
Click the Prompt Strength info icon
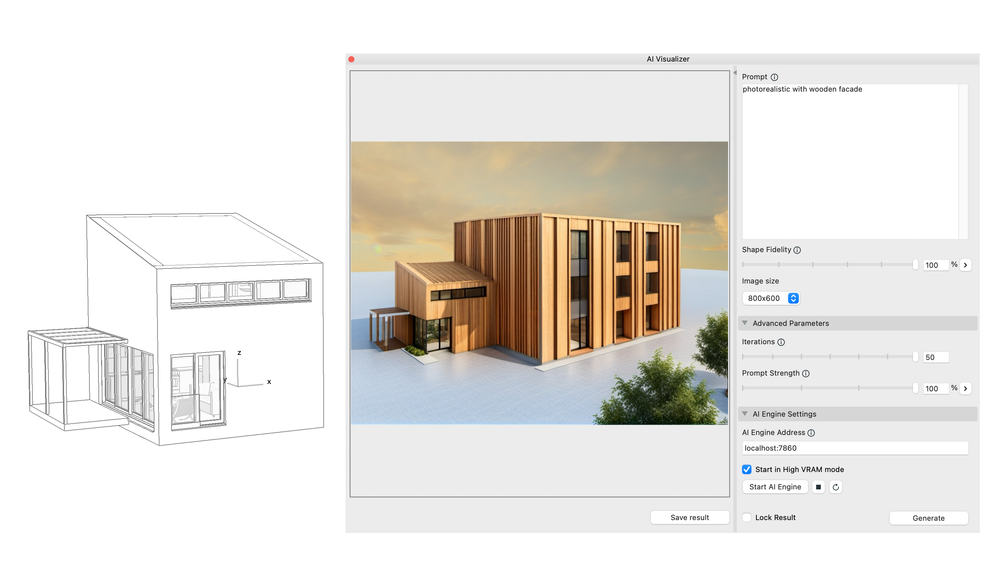[x=805, y=374]
